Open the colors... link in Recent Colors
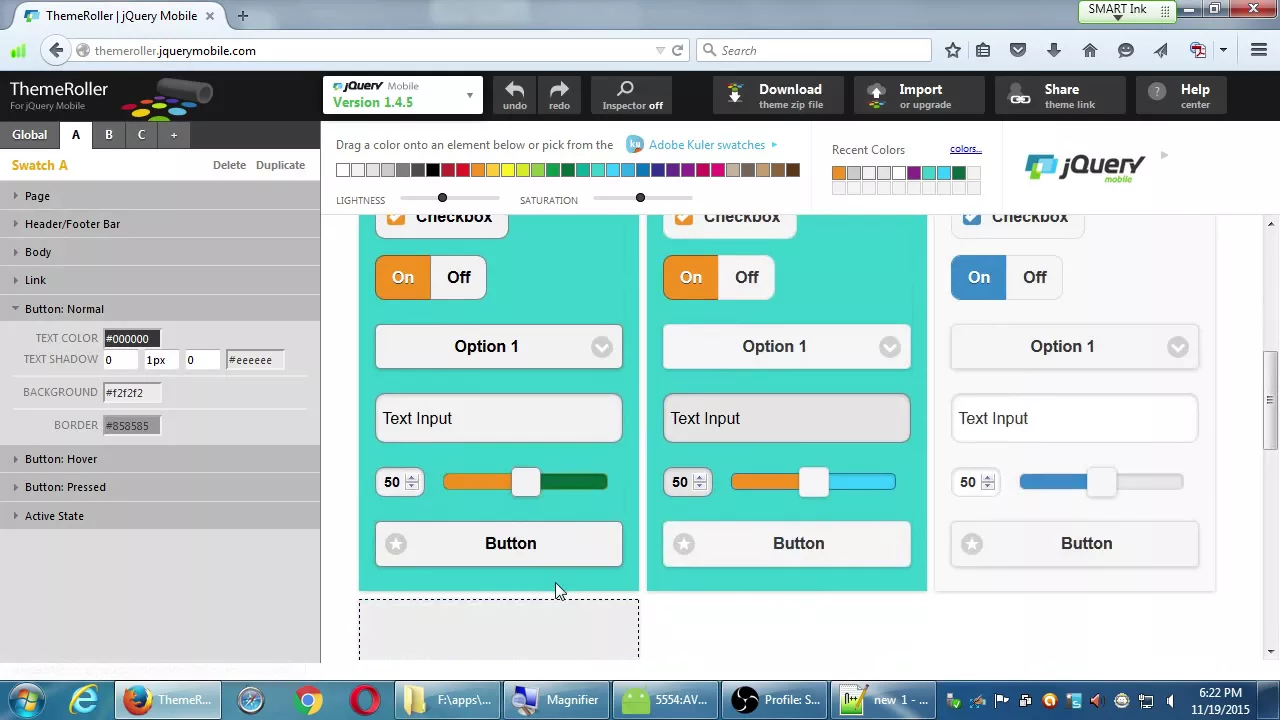Image resolution: width=1280 pixels, height=720 pixels. [965, 149]
